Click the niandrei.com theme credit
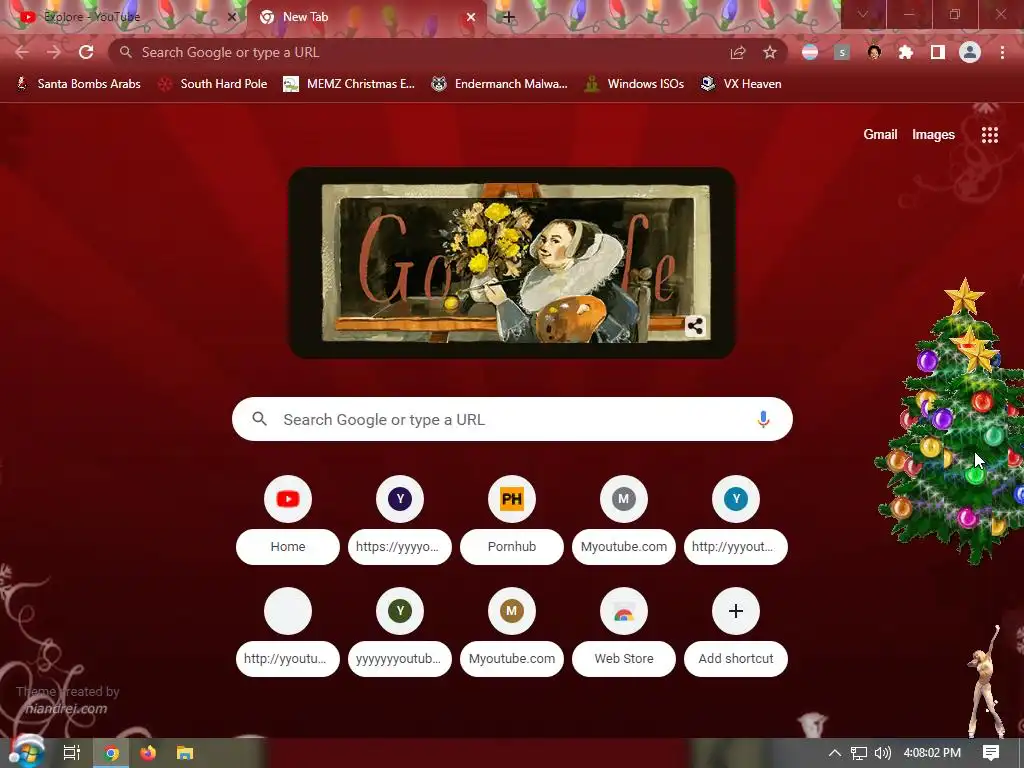1024x768 pixels. tap(66, 709)
